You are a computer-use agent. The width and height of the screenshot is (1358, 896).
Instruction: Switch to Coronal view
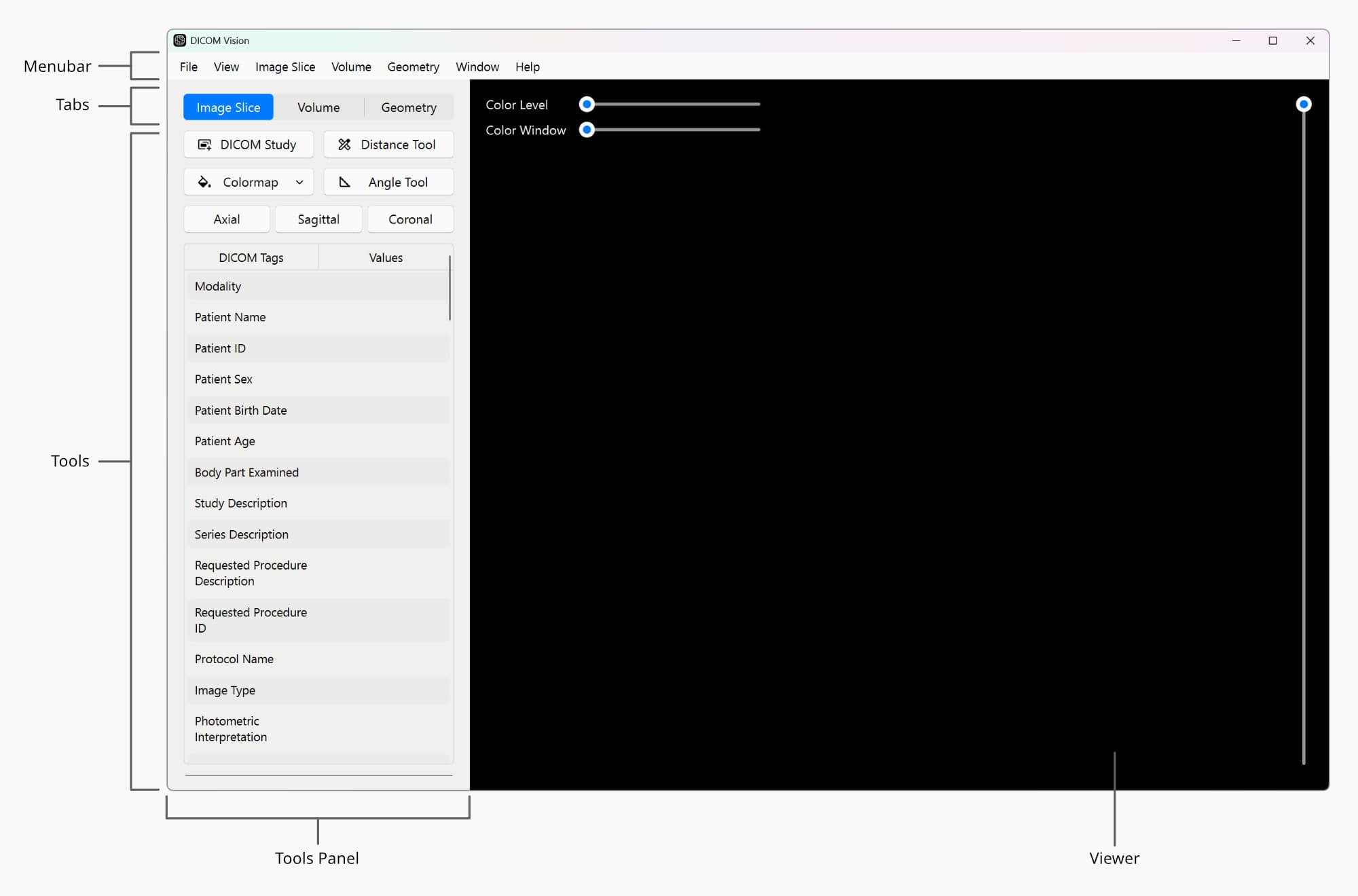point(410,219)
